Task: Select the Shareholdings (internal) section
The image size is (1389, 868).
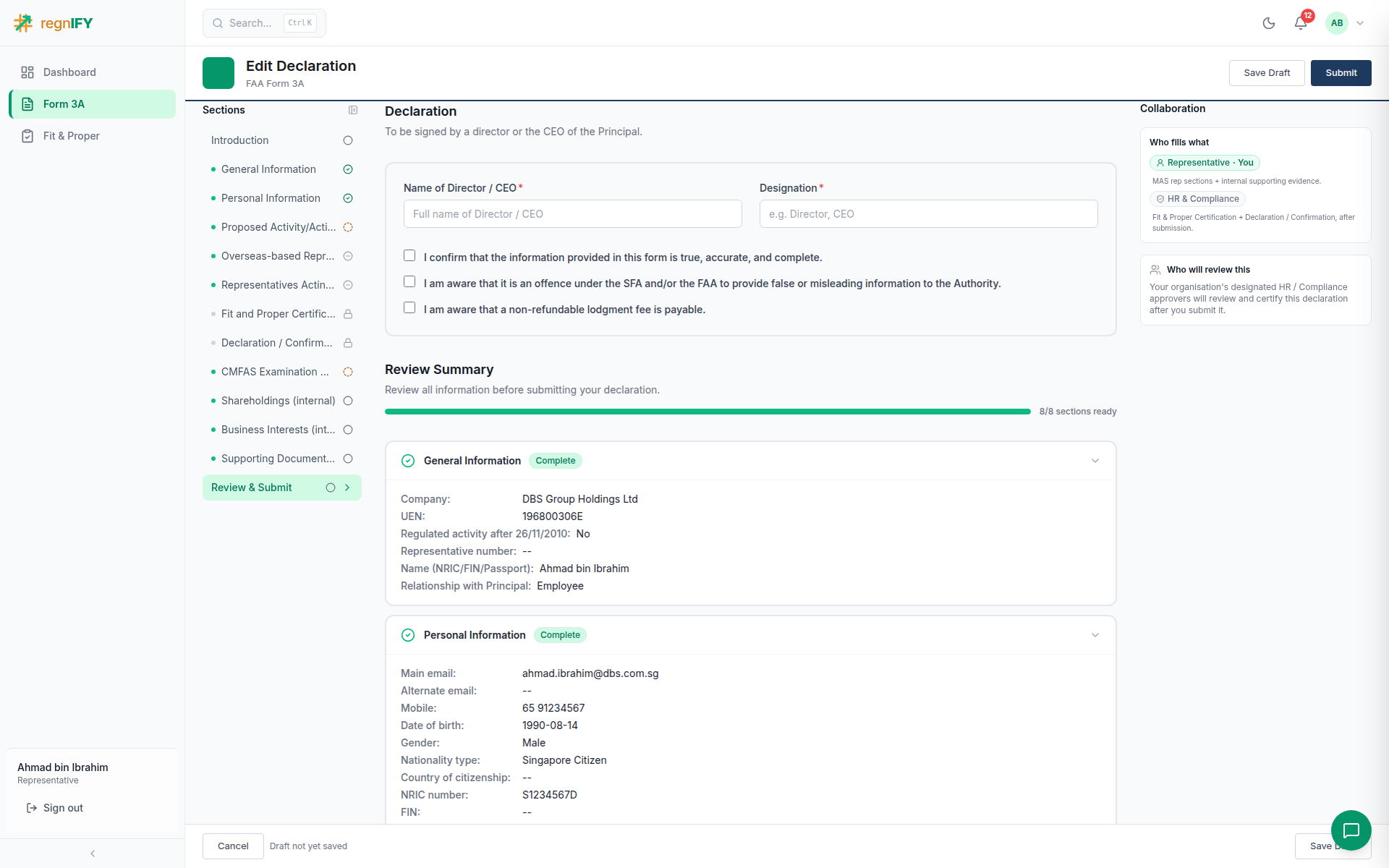Action: [x=282, y=401]
